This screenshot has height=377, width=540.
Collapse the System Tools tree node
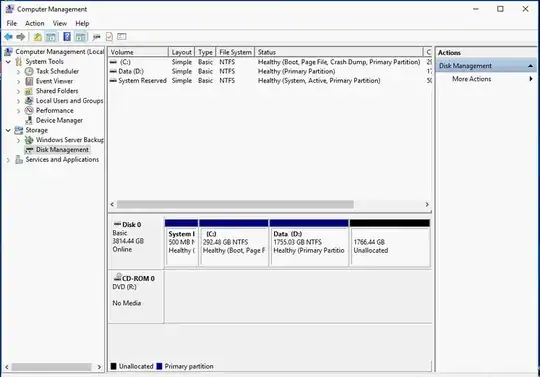click(x=8, y=62)
